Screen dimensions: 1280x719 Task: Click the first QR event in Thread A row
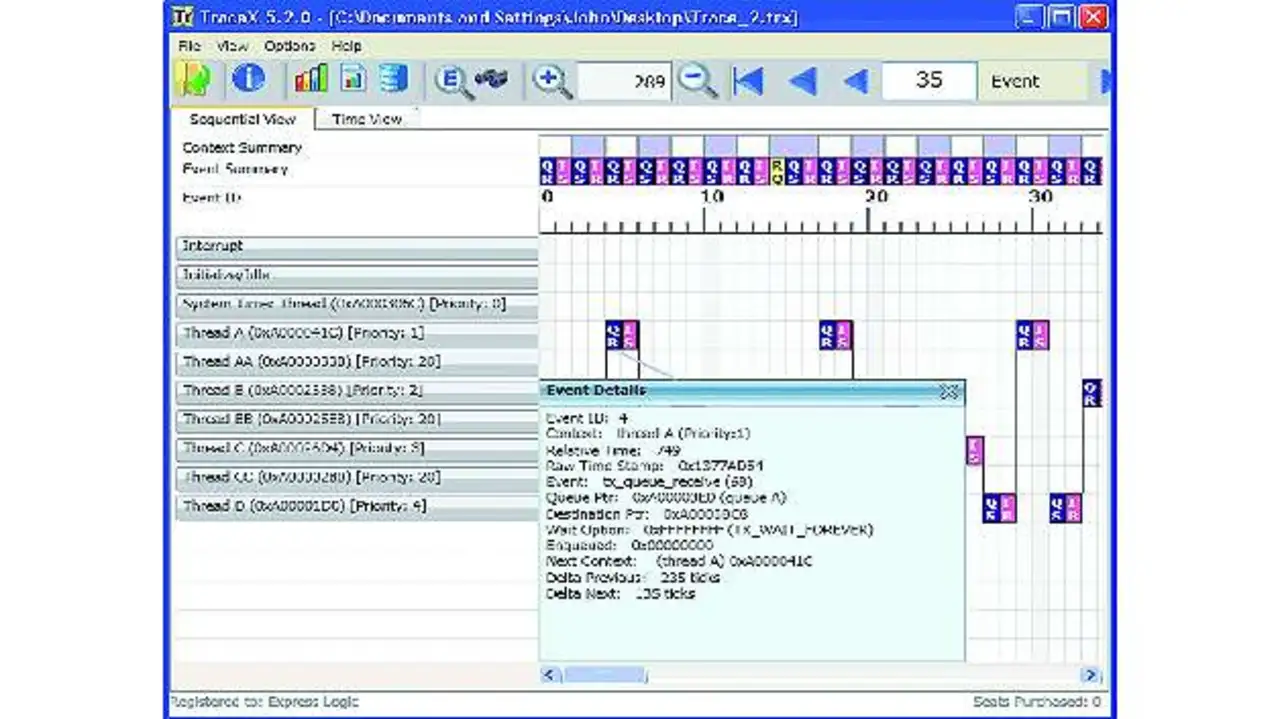(613, 335)
